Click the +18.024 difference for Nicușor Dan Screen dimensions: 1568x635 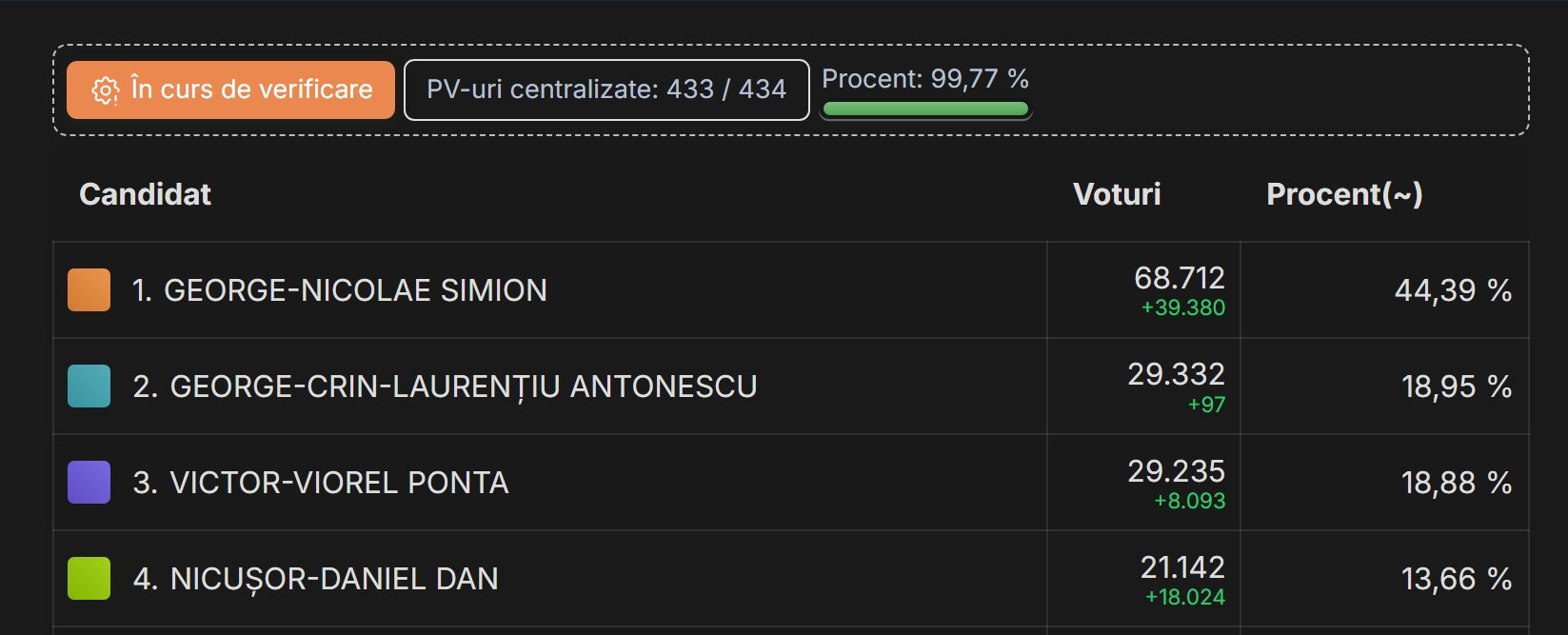(1185, 597)
